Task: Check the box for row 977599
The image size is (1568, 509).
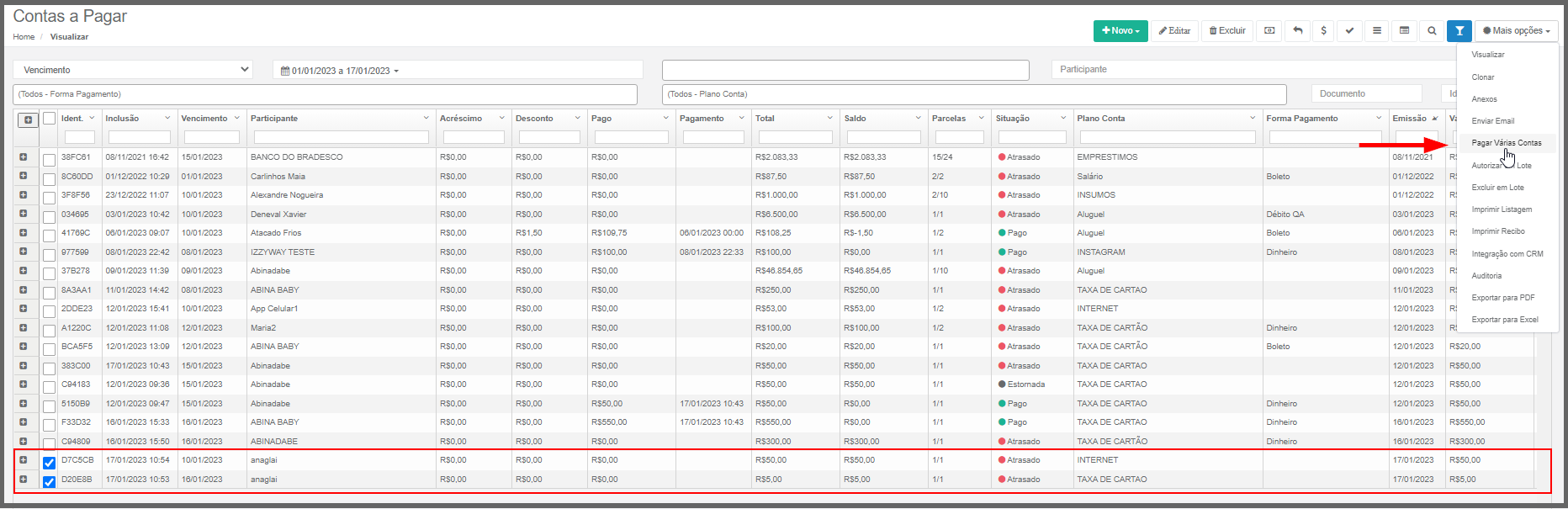Action: point(50,254)
